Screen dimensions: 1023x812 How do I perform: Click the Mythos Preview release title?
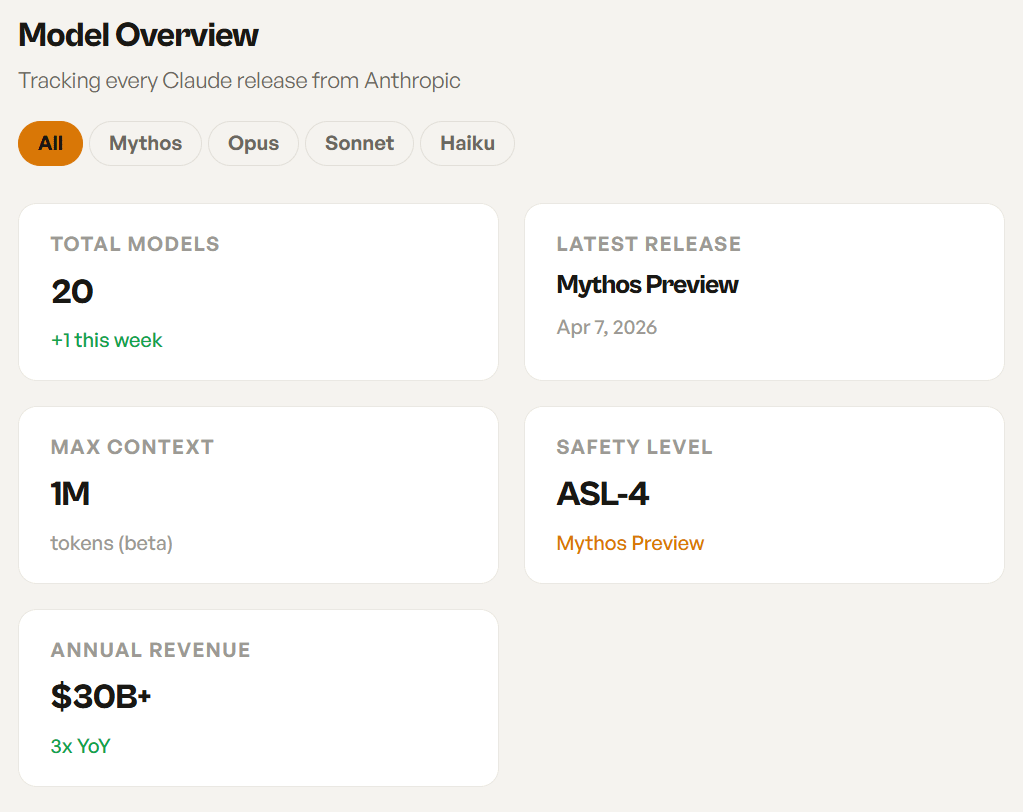(x=647, y=284)
